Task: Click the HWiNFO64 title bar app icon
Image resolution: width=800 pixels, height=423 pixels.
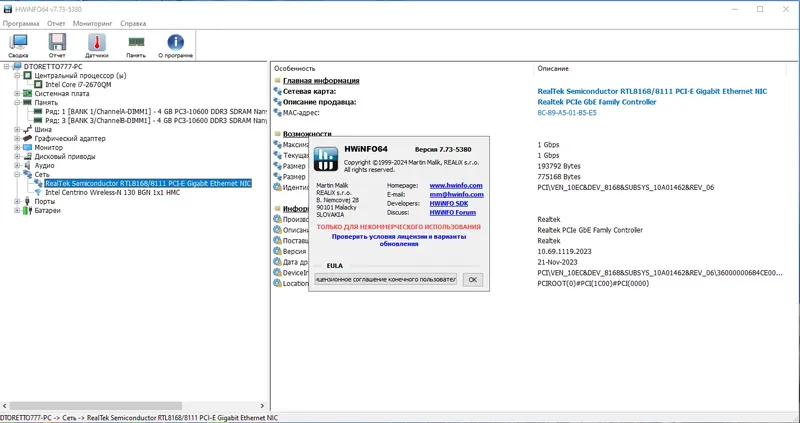Action: tap(7, 9)
